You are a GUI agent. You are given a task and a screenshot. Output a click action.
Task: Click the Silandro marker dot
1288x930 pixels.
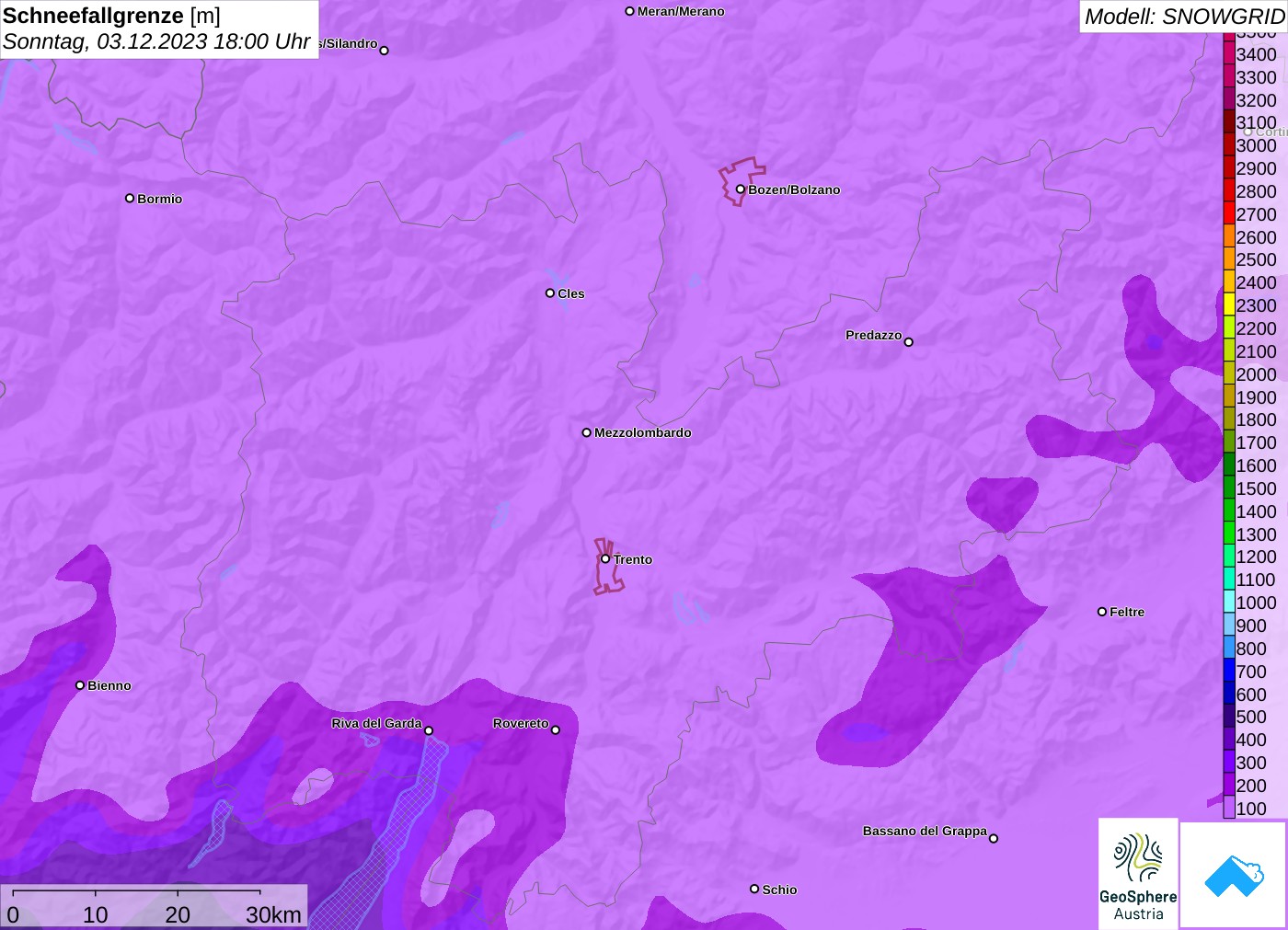click(385, 51)
